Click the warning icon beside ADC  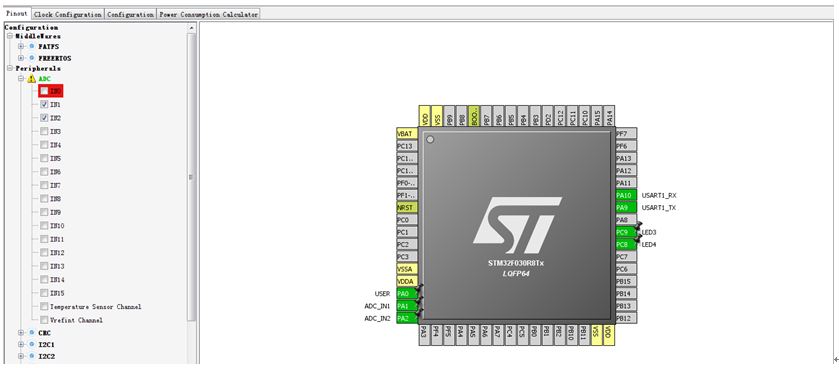[x=32, y=79]
